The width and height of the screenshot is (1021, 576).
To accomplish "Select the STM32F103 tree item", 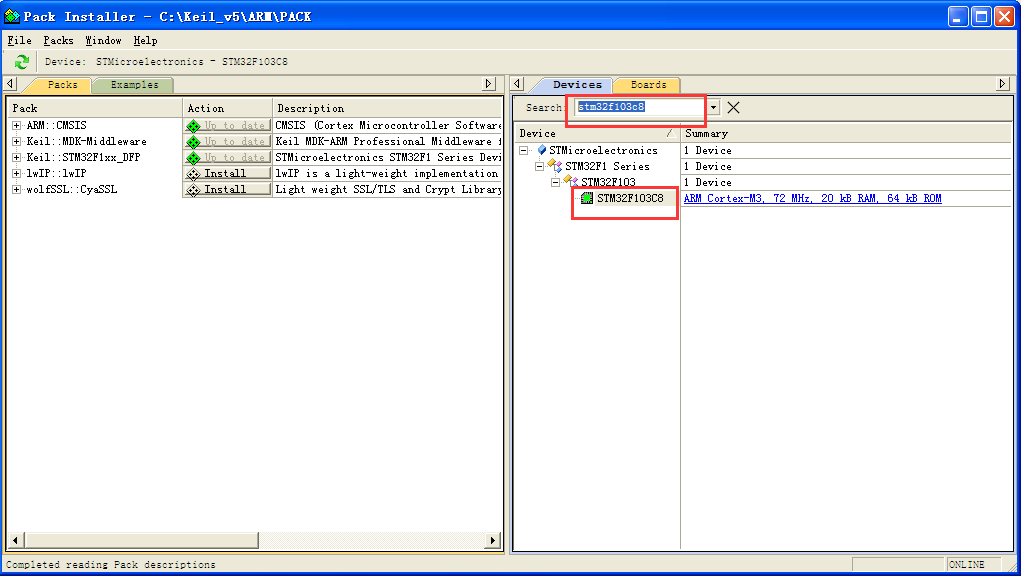I will (608, 182).
